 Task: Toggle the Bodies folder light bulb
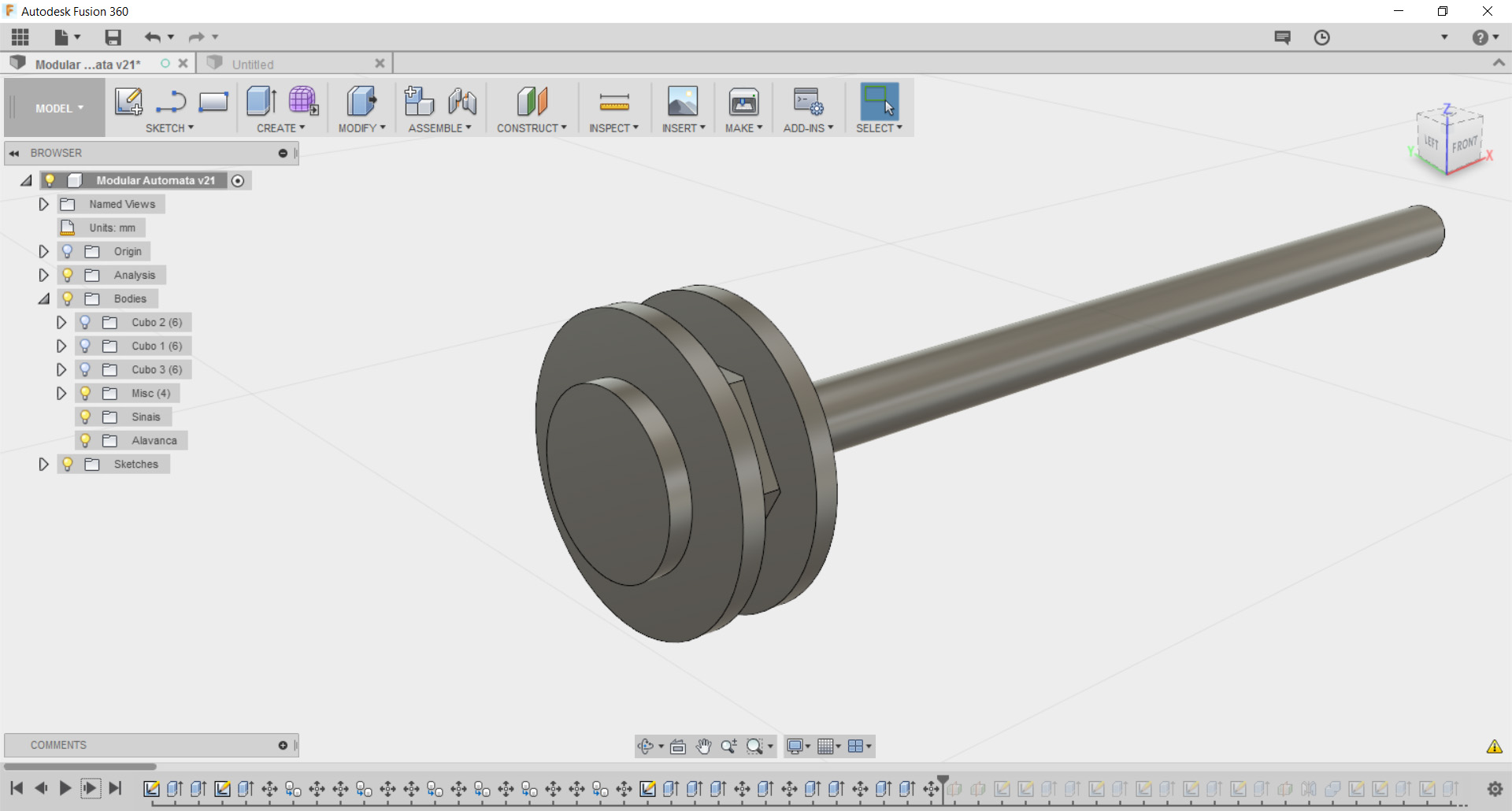point(68,298)
